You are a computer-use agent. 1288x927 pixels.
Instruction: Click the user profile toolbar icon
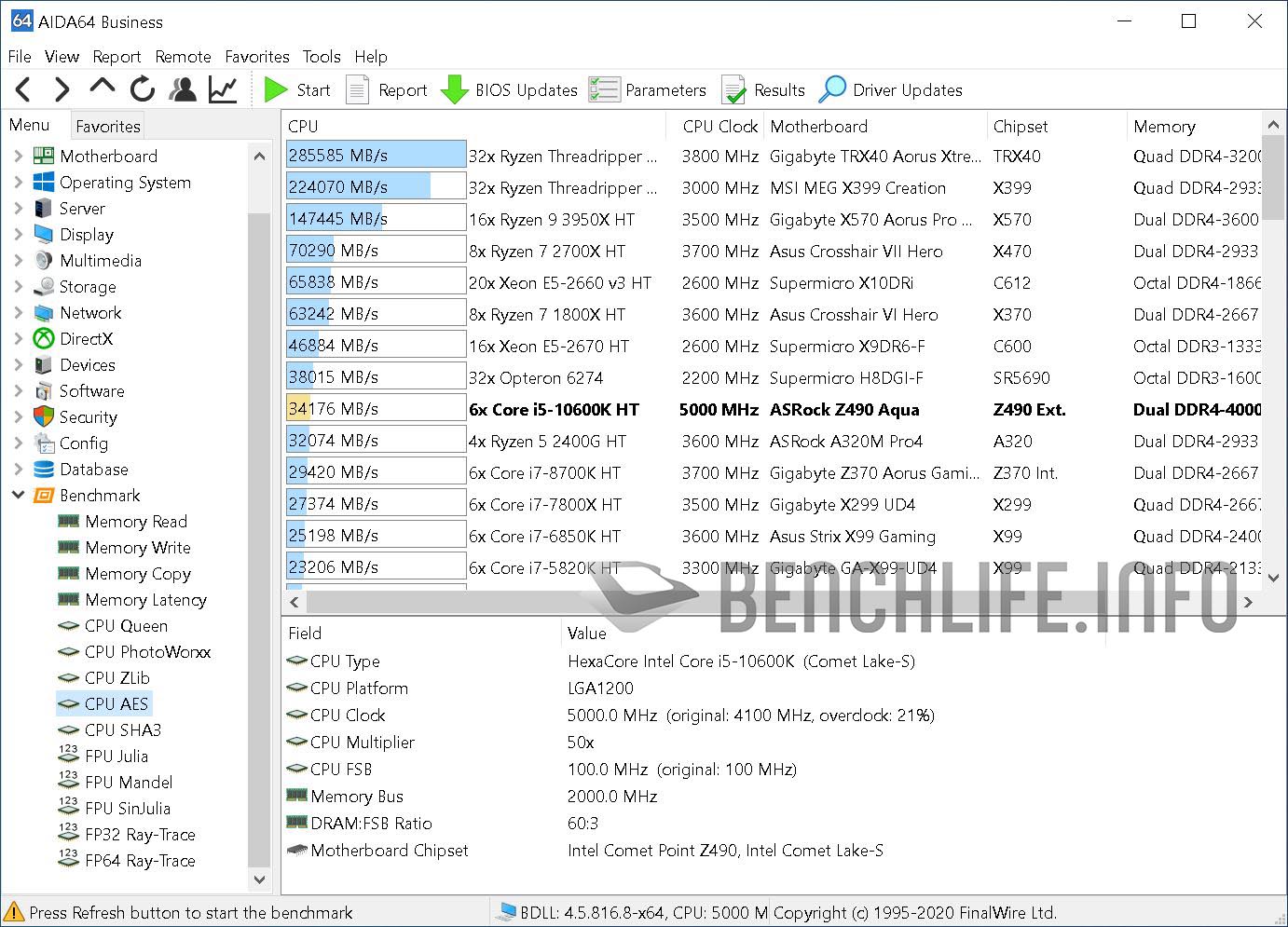point(184,89)
